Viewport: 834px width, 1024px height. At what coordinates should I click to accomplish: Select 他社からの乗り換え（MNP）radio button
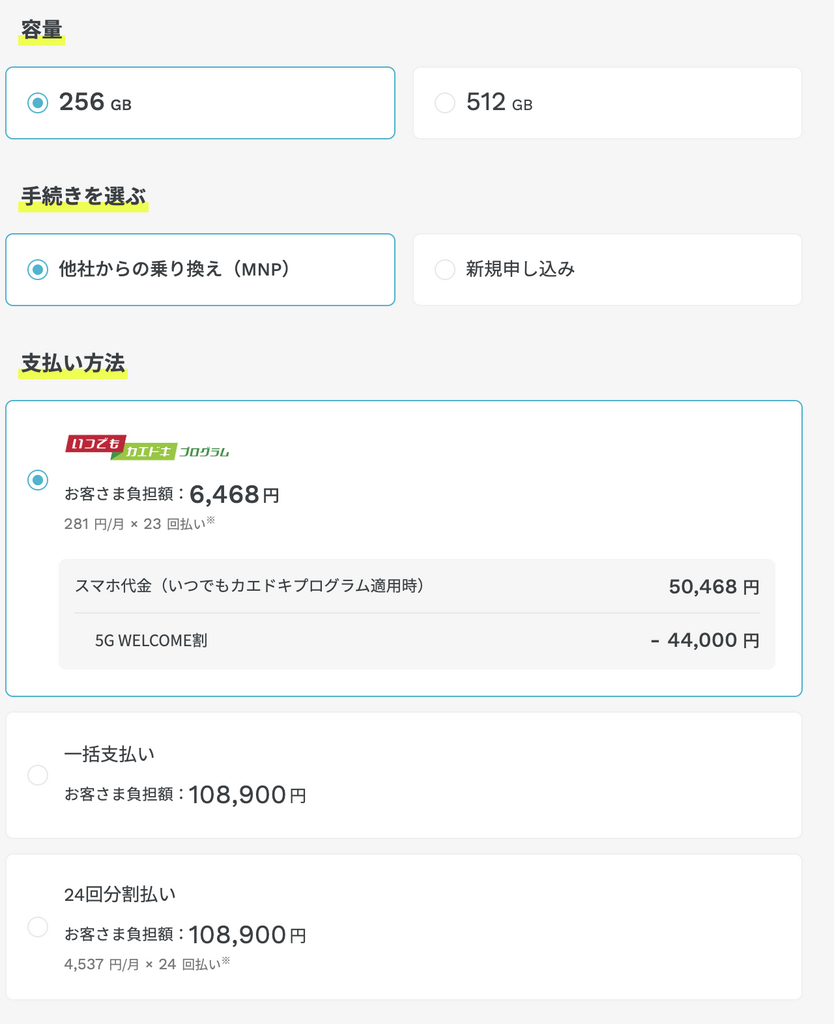tap(38, 269)
